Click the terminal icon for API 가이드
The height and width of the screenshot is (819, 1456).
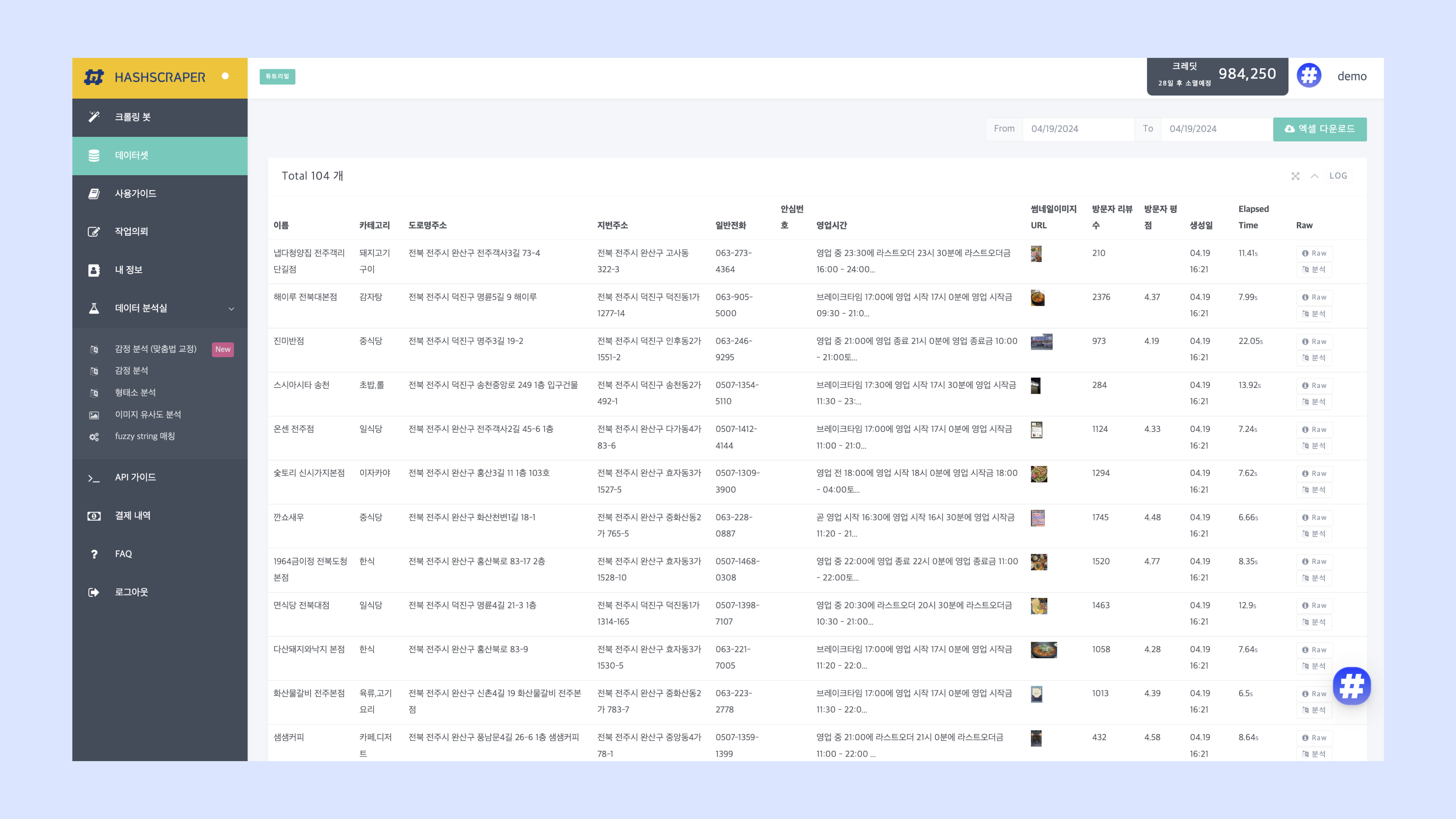(x=94, y=478)
